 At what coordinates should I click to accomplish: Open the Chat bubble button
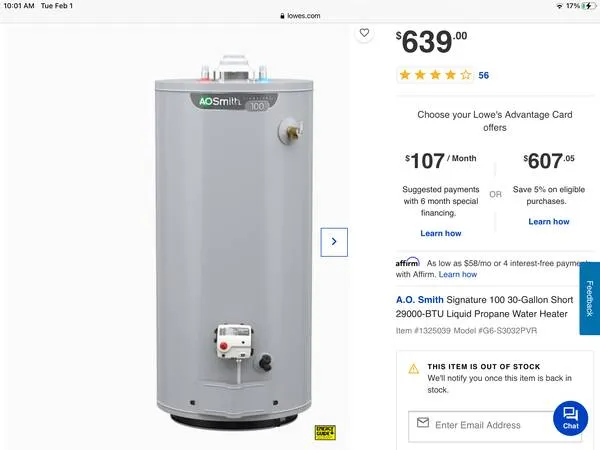570,418
